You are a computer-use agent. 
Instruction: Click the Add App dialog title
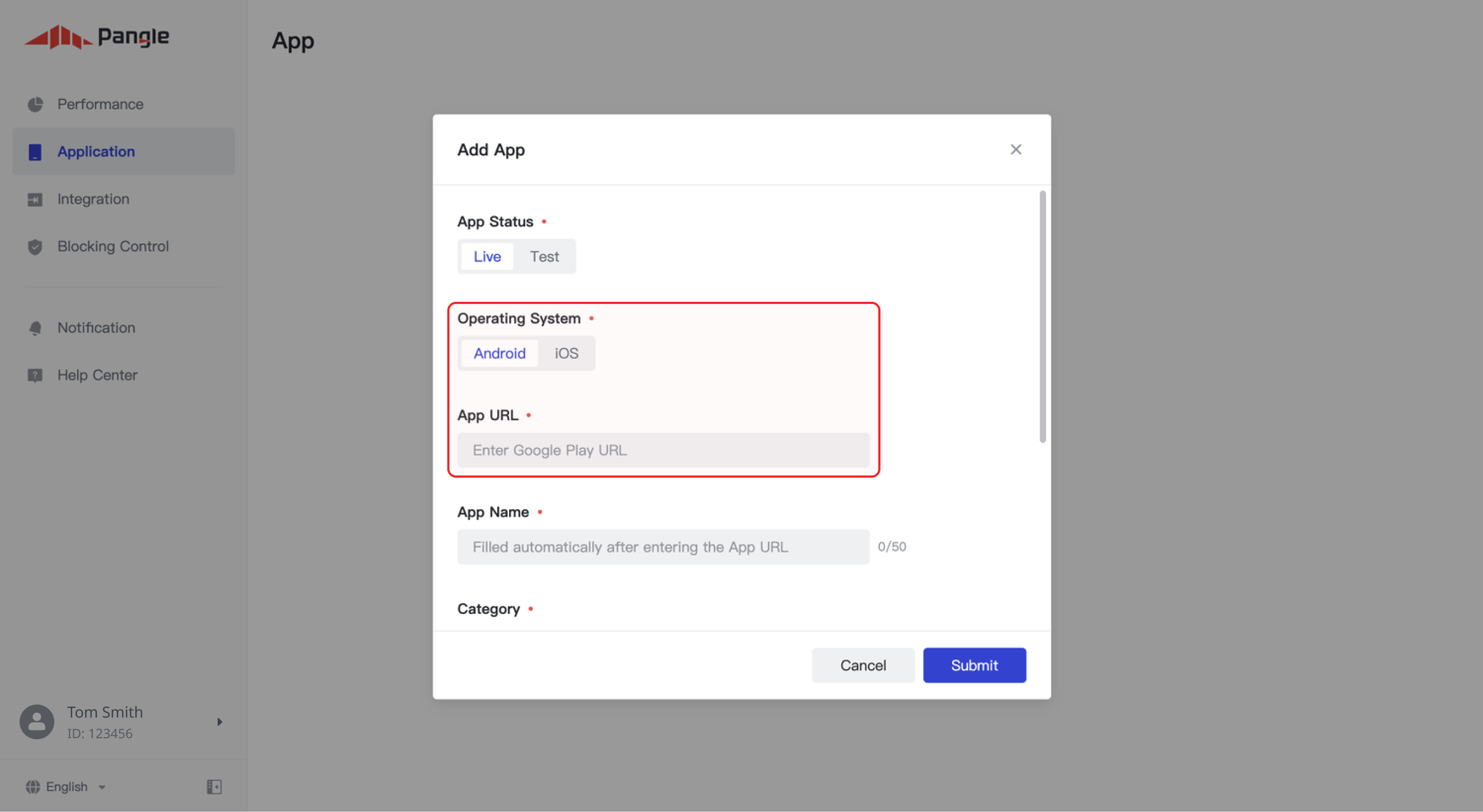[491, 150]
